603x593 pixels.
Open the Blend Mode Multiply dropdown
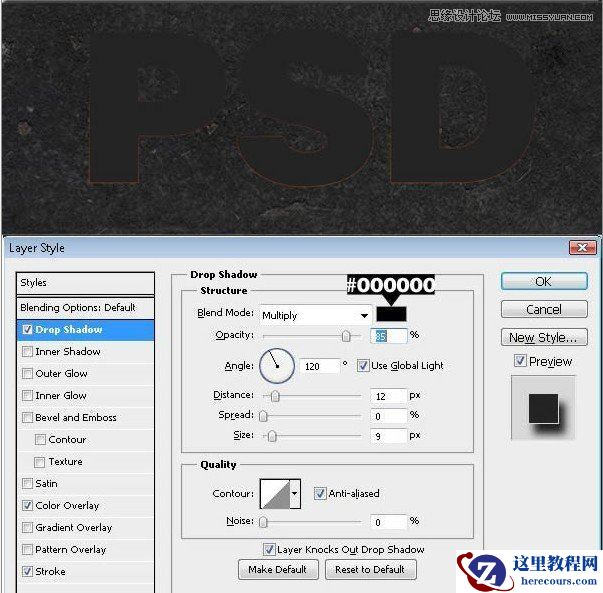click(315, 316)
